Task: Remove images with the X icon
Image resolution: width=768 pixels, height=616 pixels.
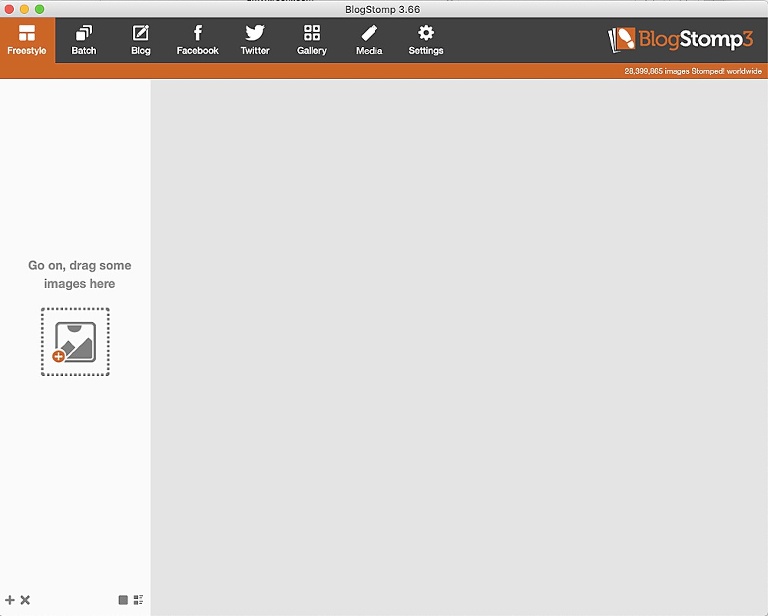Action: (25, 600)
